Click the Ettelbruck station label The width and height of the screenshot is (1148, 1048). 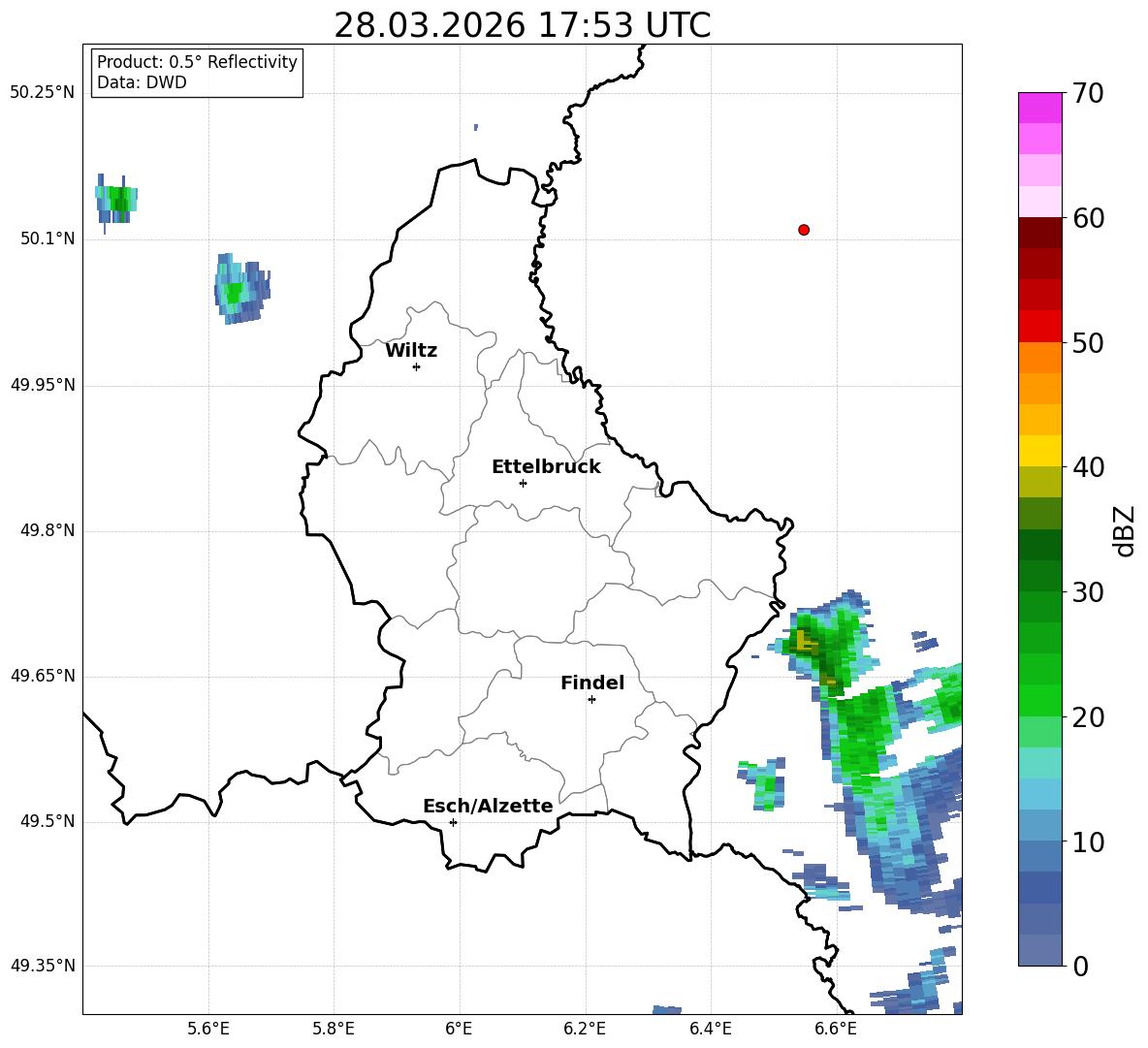coord(546,467)
